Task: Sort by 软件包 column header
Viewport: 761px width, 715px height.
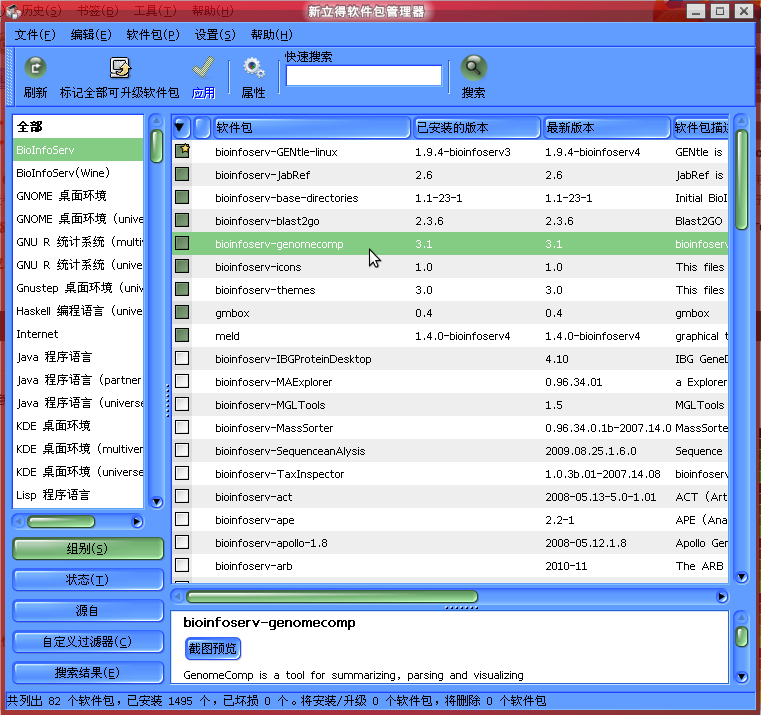Action: 312,127
